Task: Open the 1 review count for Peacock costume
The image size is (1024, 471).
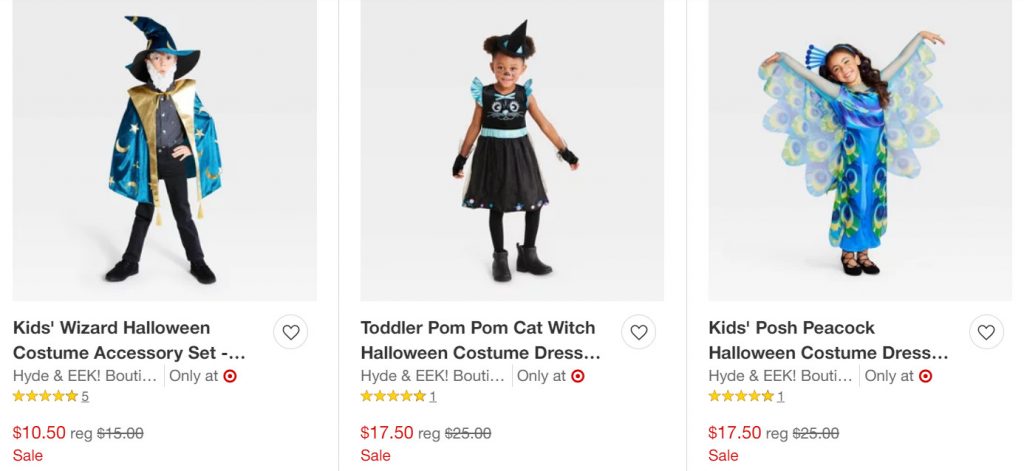Action: (x=781, y=396)
